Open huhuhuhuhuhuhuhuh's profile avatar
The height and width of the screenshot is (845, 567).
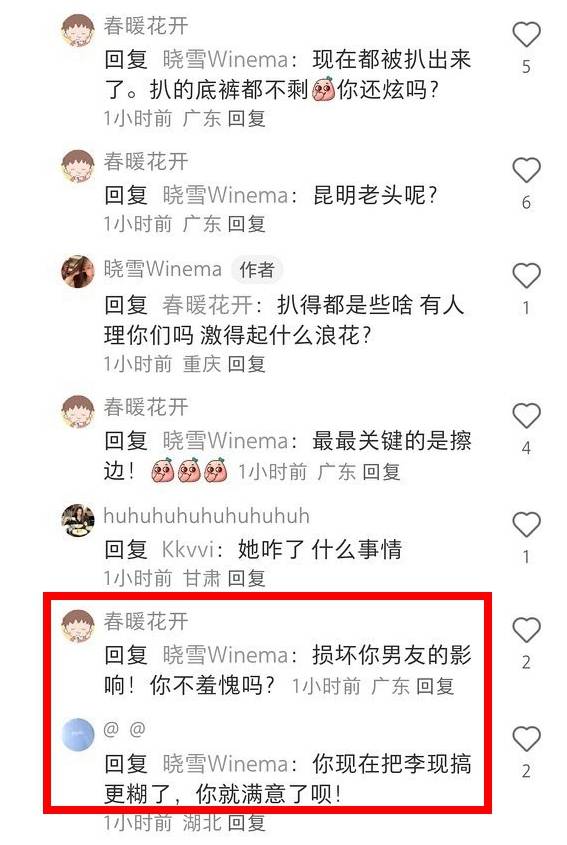click(x=78, y=521)
